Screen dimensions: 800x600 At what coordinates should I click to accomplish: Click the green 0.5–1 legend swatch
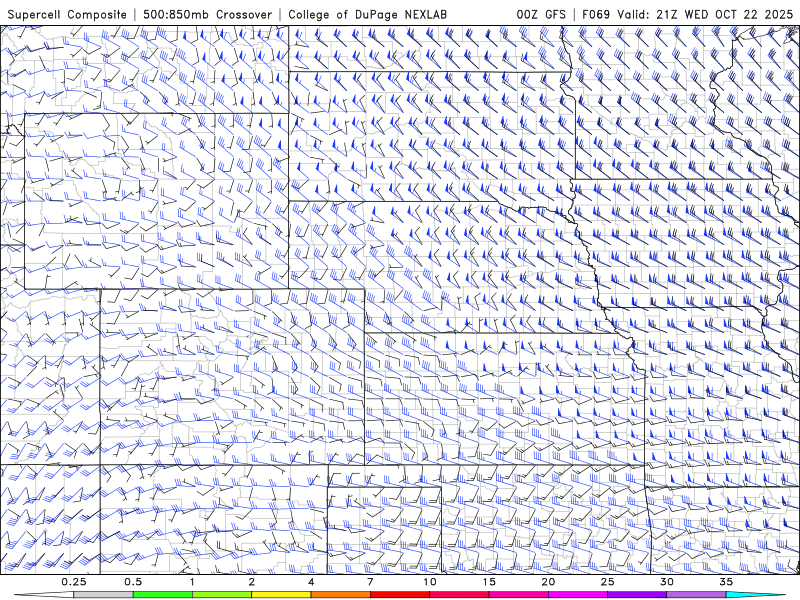[162, 595]
